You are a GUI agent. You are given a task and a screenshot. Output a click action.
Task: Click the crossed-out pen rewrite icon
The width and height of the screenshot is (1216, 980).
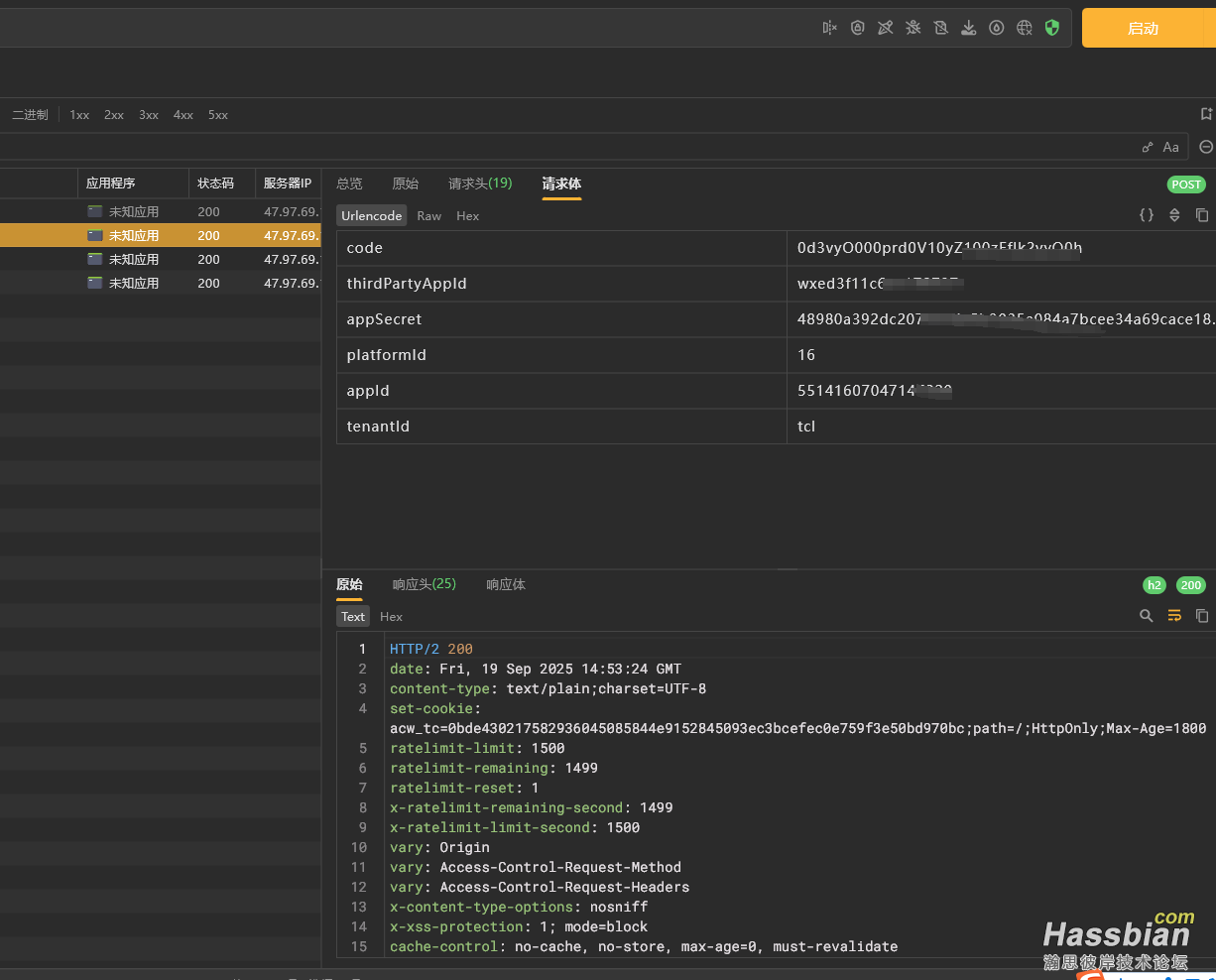[886, 28]
